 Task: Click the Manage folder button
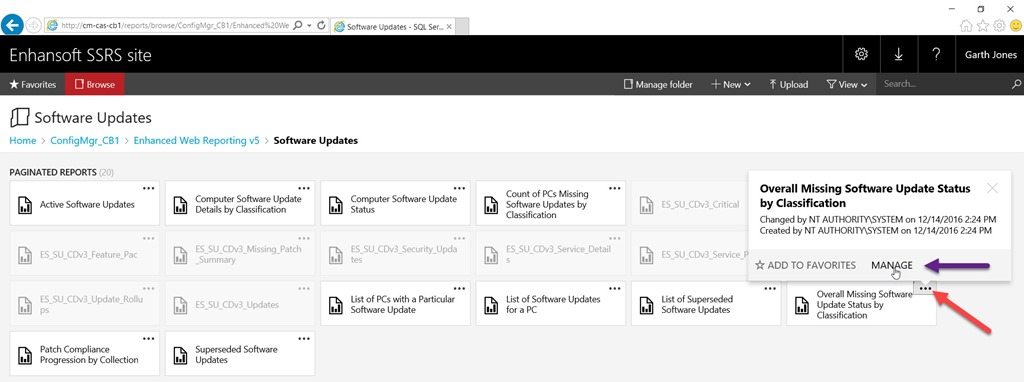[x=658, y=84]
